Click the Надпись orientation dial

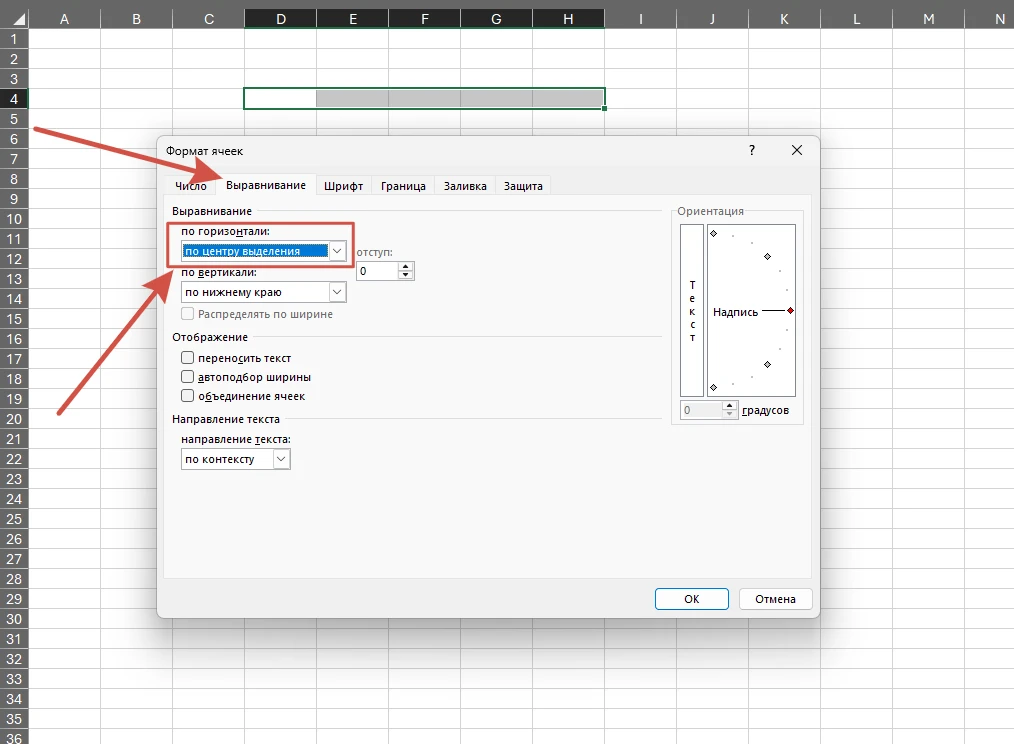[x=751, y=311]
